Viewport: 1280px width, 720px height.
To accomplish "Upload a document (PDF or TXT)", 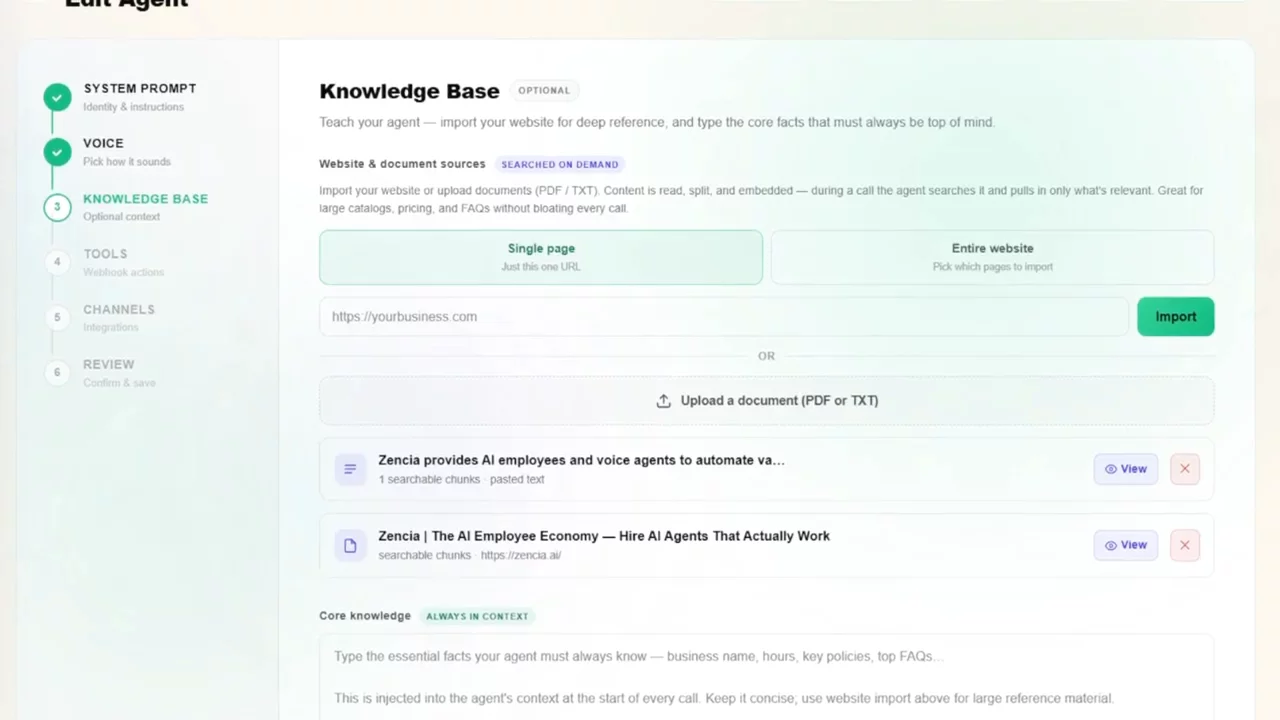I will click(767, 400).
